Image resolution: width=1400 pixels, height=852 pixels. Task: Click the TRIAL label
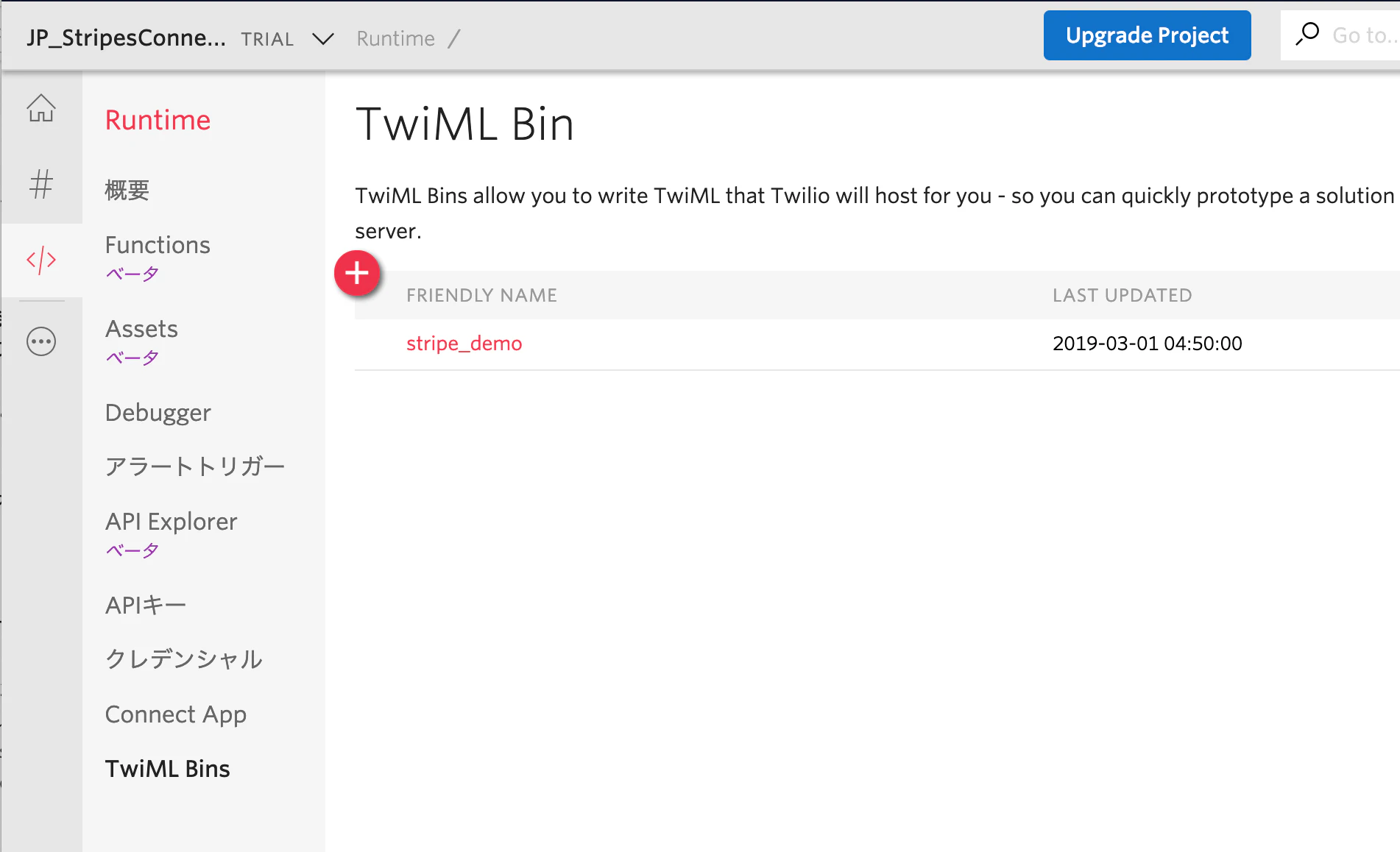(267, 39)
